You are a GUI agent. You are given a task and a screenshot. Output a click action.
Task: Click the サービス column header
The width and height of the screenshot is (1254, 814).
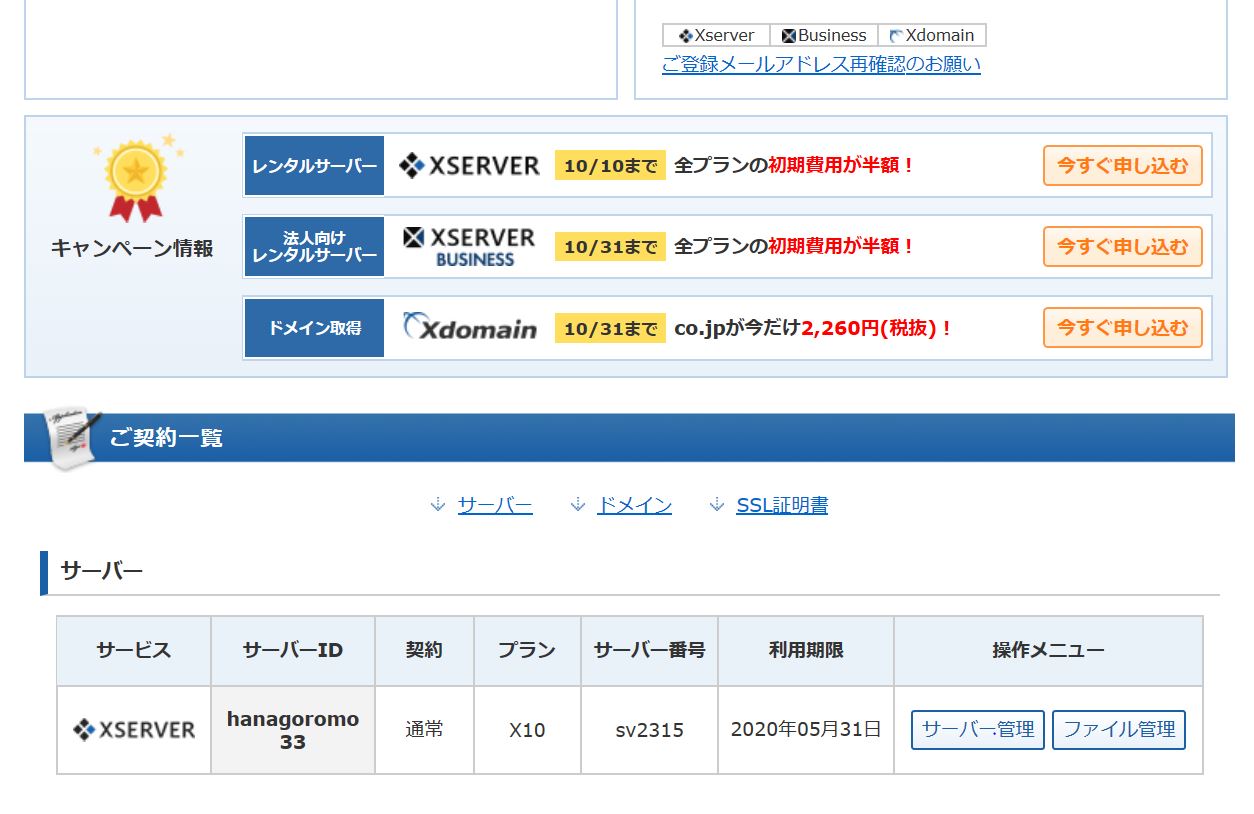click(134, 651)
